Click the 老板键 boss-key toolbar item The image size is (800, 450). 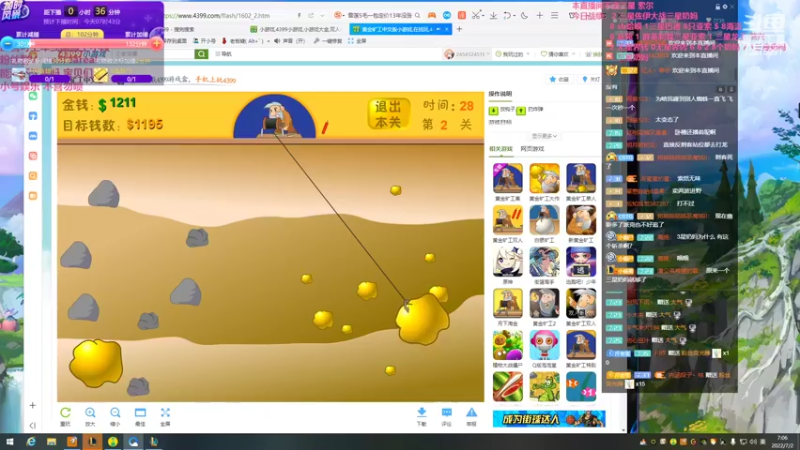244,41
